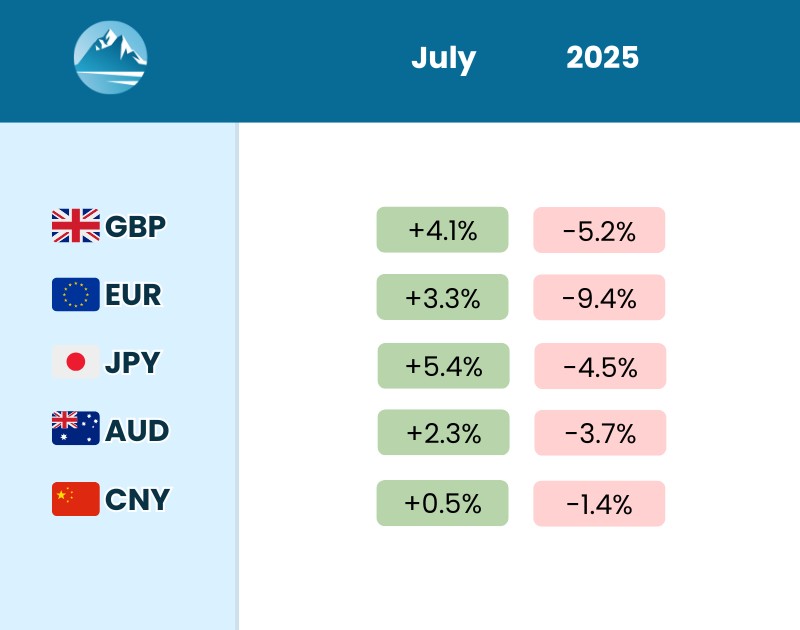
Task: Click the EUR currency label
Action: coord(133,295)
